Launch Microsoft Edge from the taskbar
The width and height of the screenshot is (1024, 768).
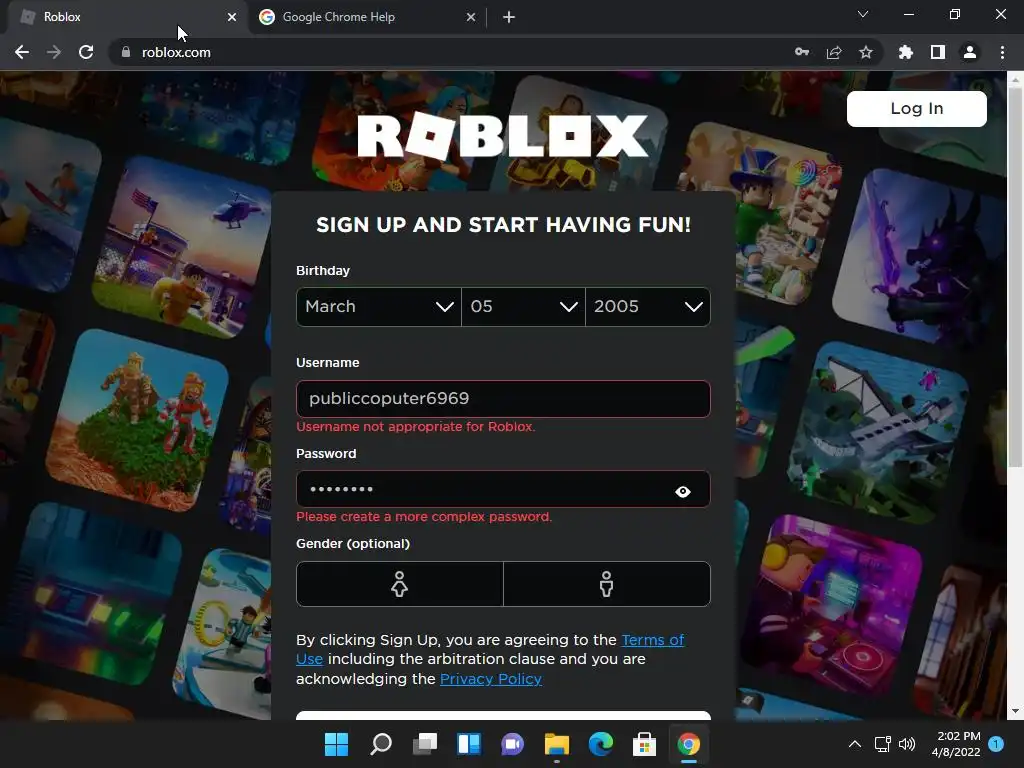coord(600,744)
